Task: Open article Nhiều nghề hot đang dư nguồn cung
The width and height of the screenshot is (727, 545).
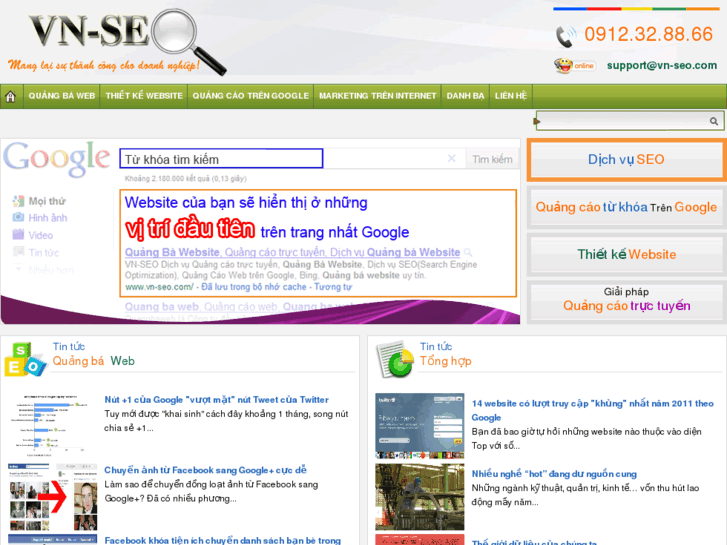Action: click(x=554, y=474)
